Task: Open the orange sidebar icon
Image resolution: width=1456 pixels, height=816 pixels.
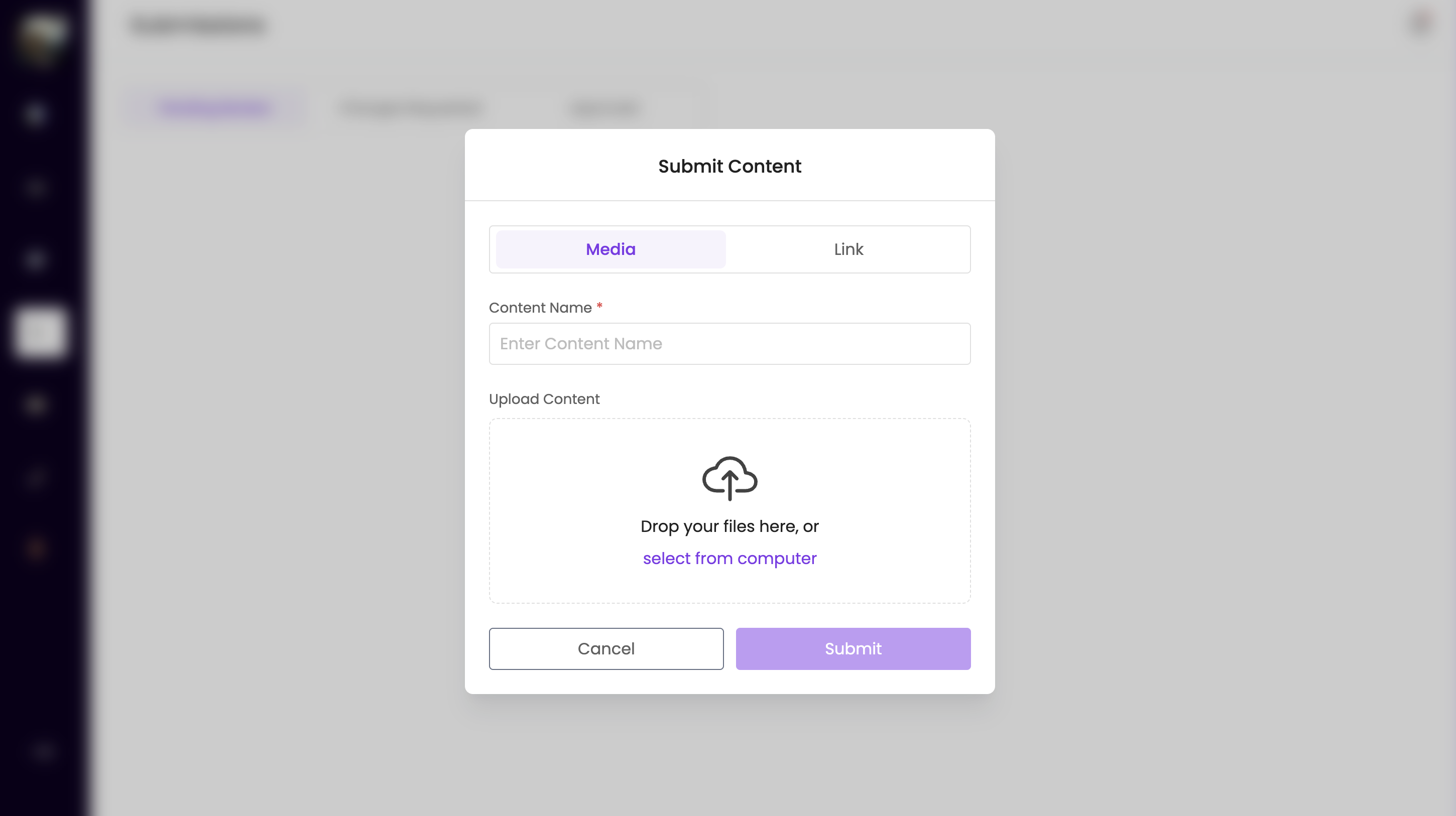Action: click(36, 548)
